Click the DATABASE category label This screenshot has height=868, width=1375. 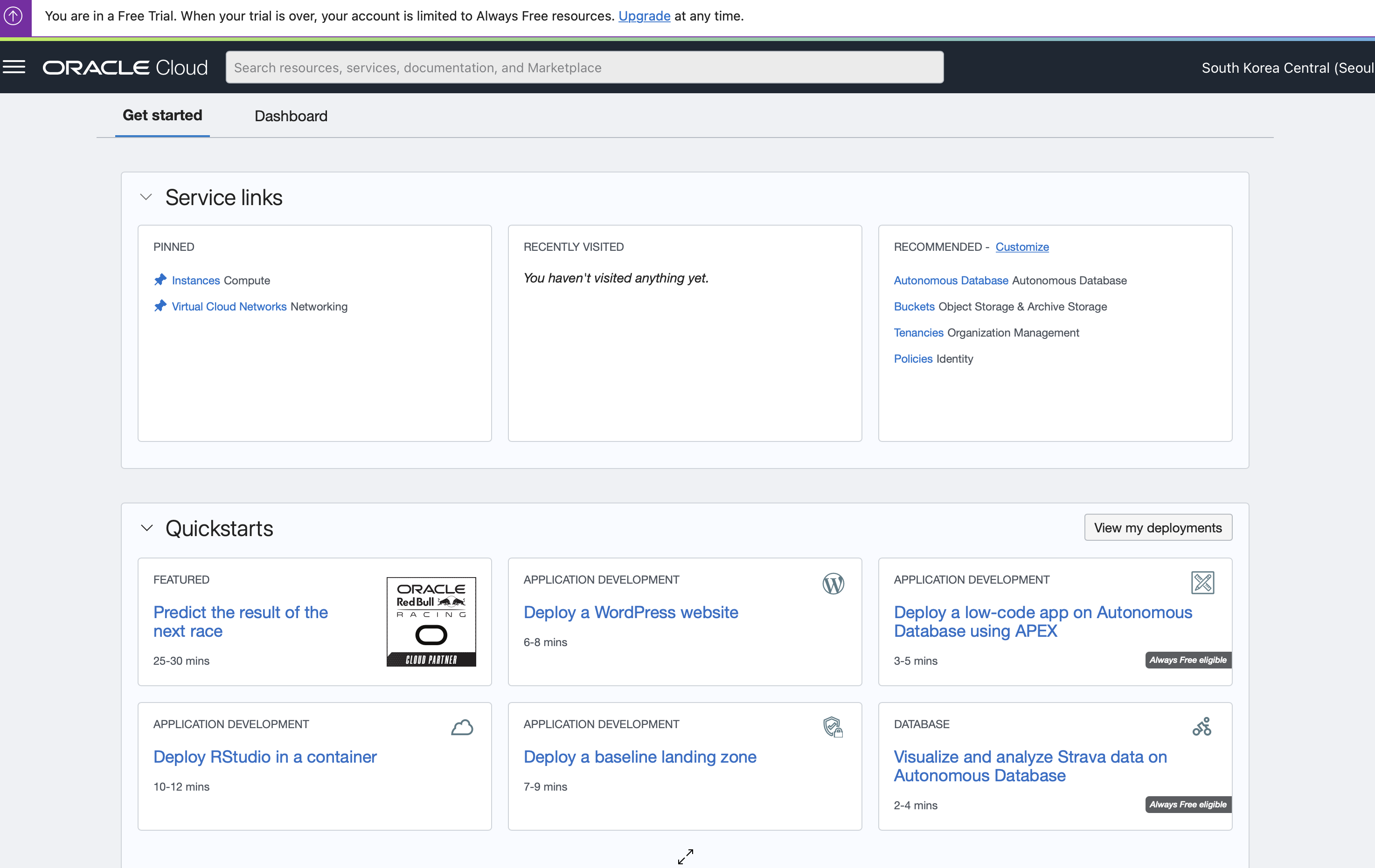coord(922,723)
